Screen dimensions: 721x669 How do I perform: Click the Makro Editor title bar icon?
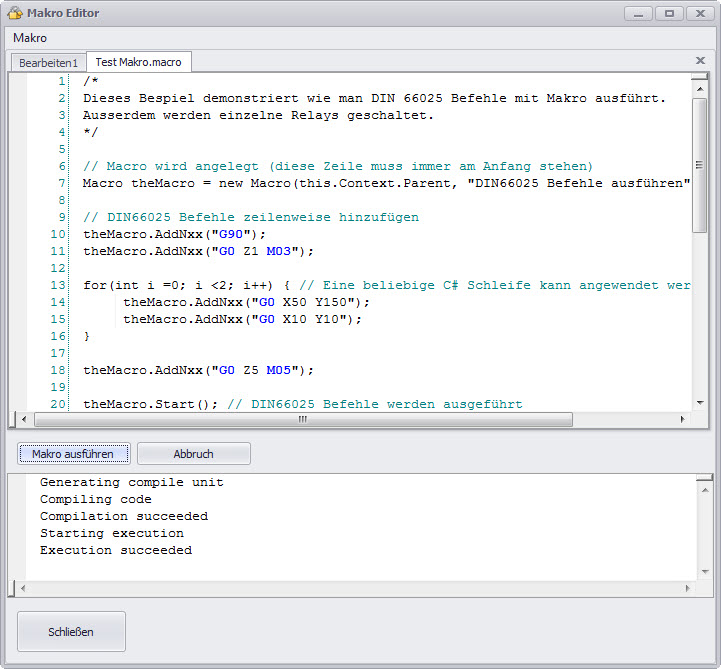click(x=16, y=13)
